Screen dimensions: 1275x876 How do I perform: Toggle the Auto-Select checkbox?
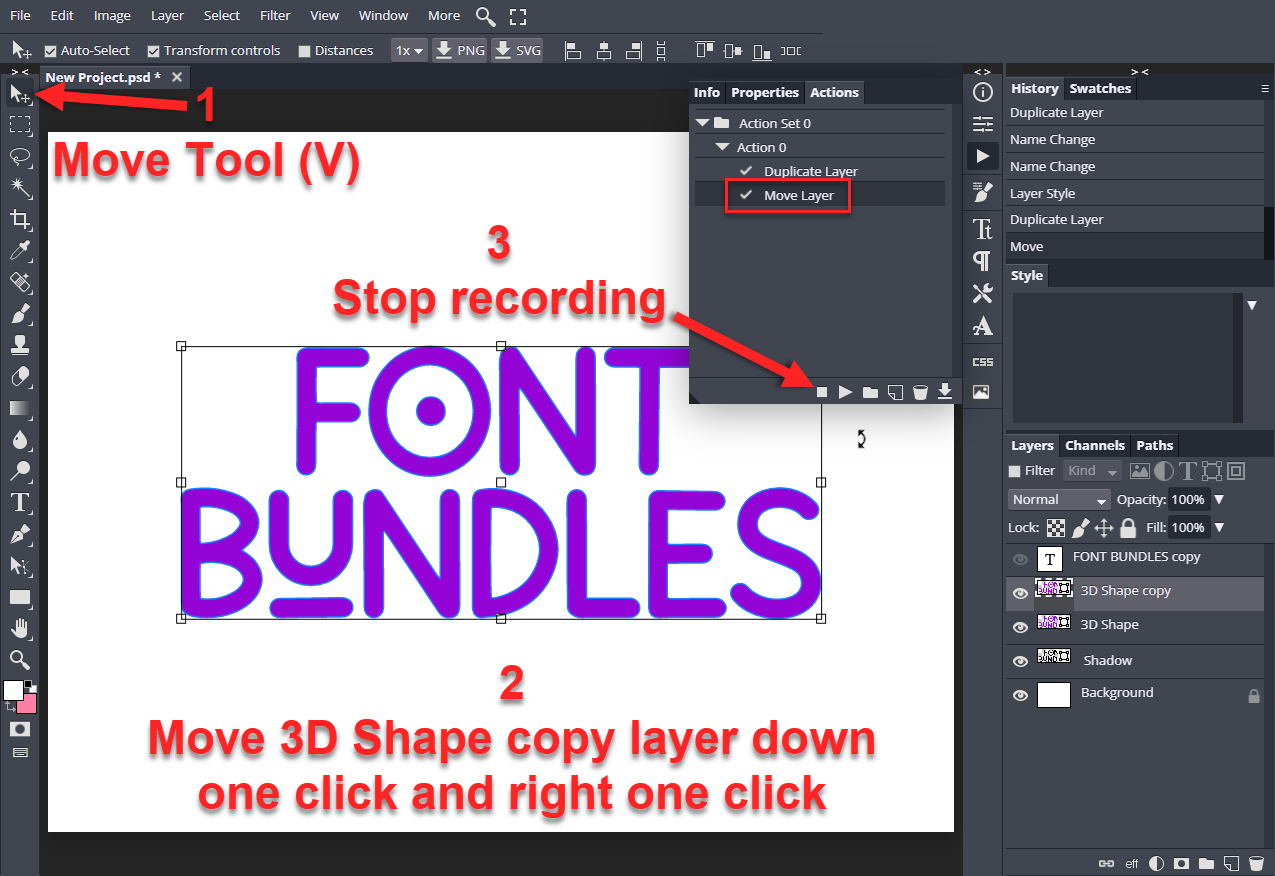click(50, 51)
